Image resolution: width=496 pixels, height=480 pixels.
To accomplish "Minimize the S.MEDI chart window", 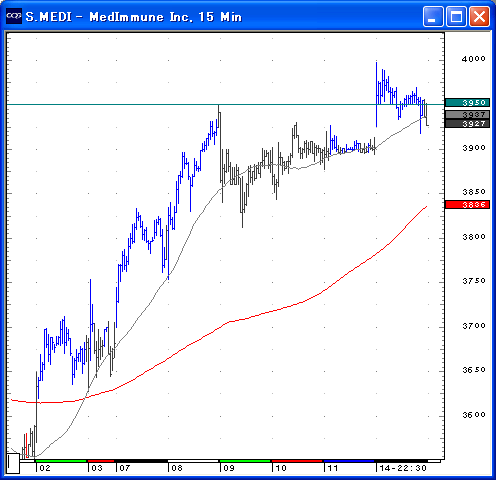I will click(x=433, y=16).
